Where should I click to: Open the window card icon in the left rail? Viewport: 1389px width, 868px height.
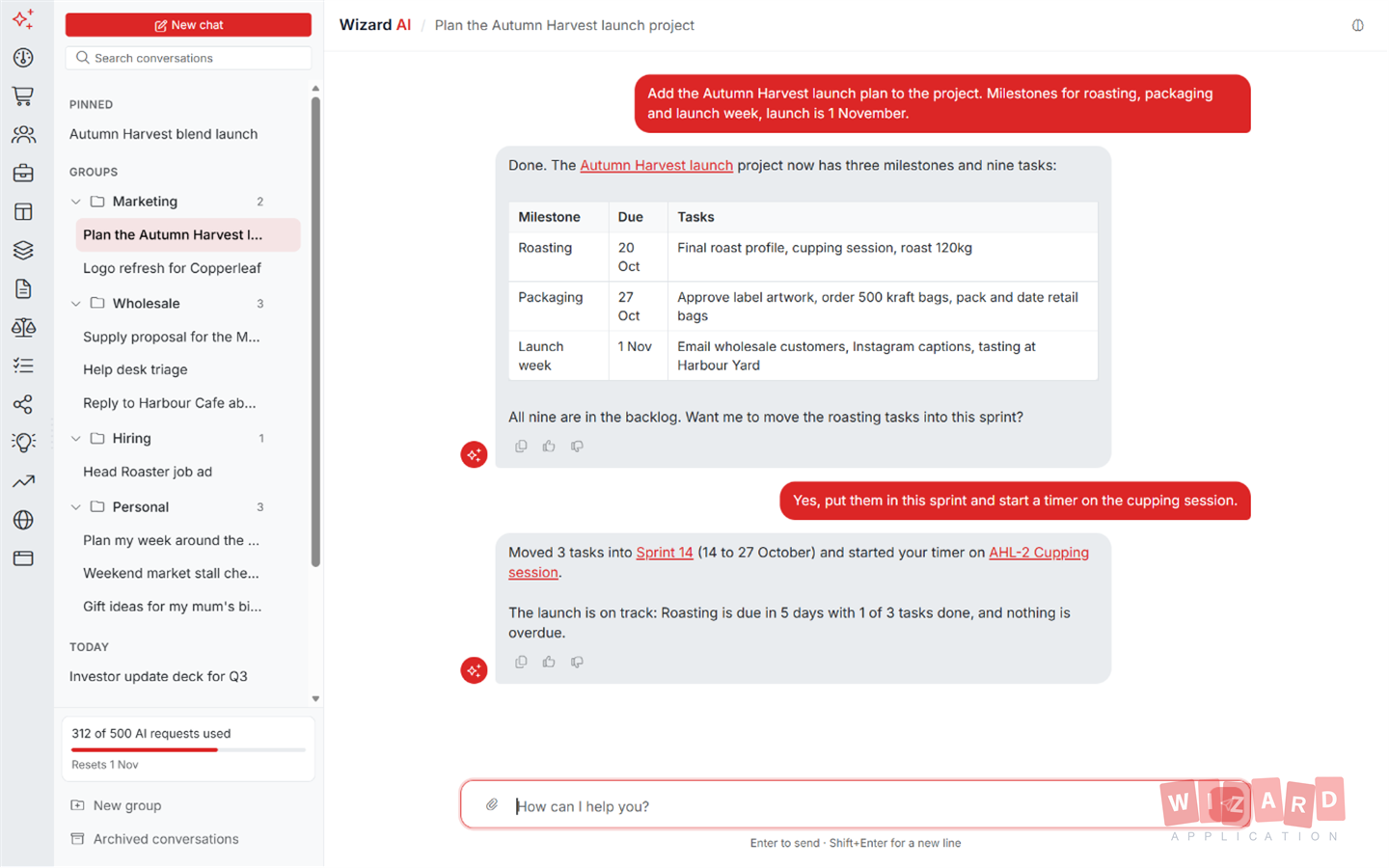(23, 558)
